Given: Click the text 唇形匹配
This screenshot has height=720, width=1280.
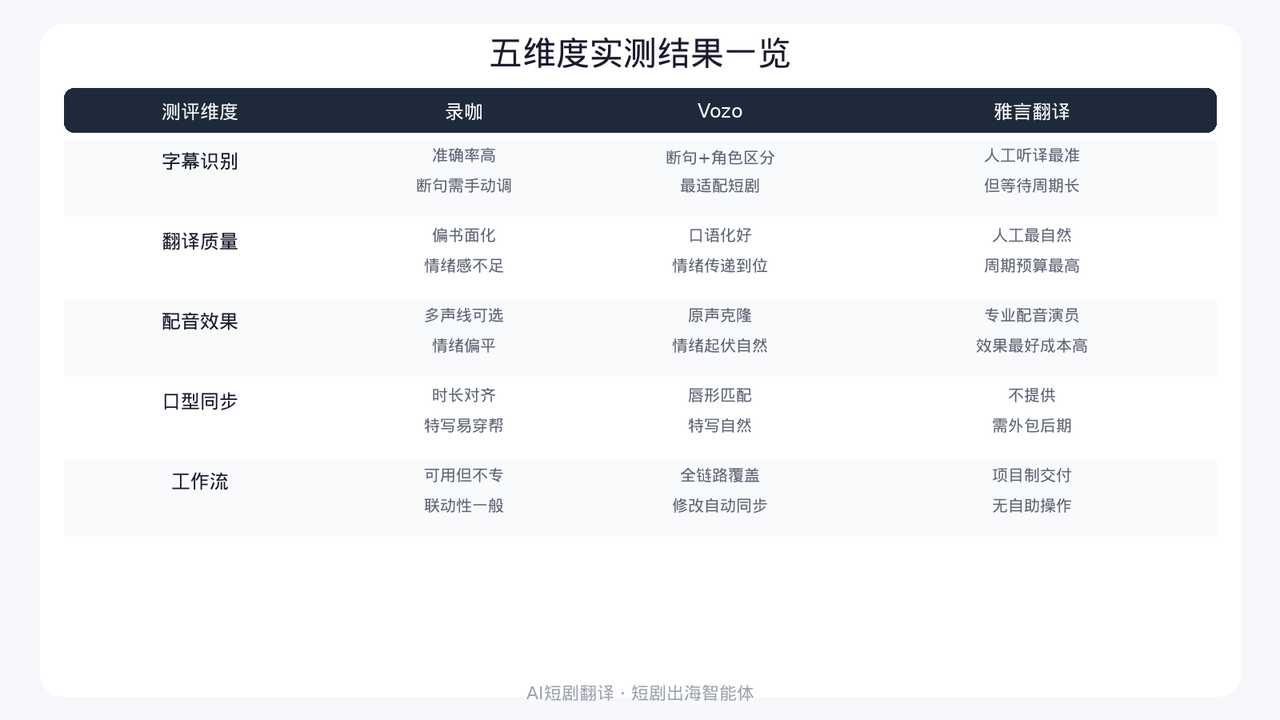Looking at the screenshot, I should [x=720, y=395].
